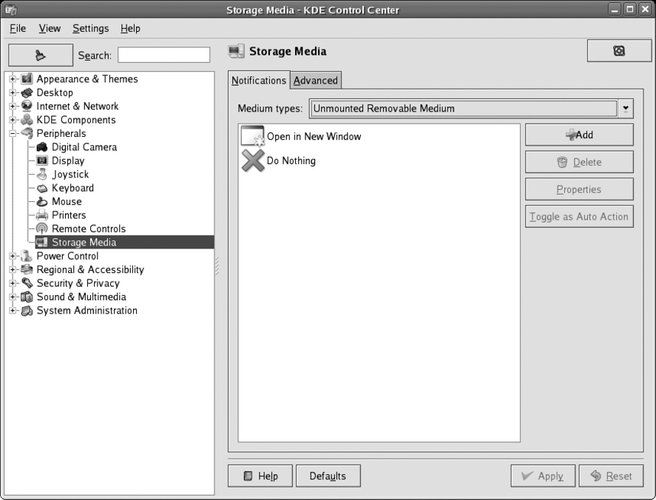Screen dimensions: 656x500
Task: Click the Mouse icon in sidebar
Action: coord(43,201)
